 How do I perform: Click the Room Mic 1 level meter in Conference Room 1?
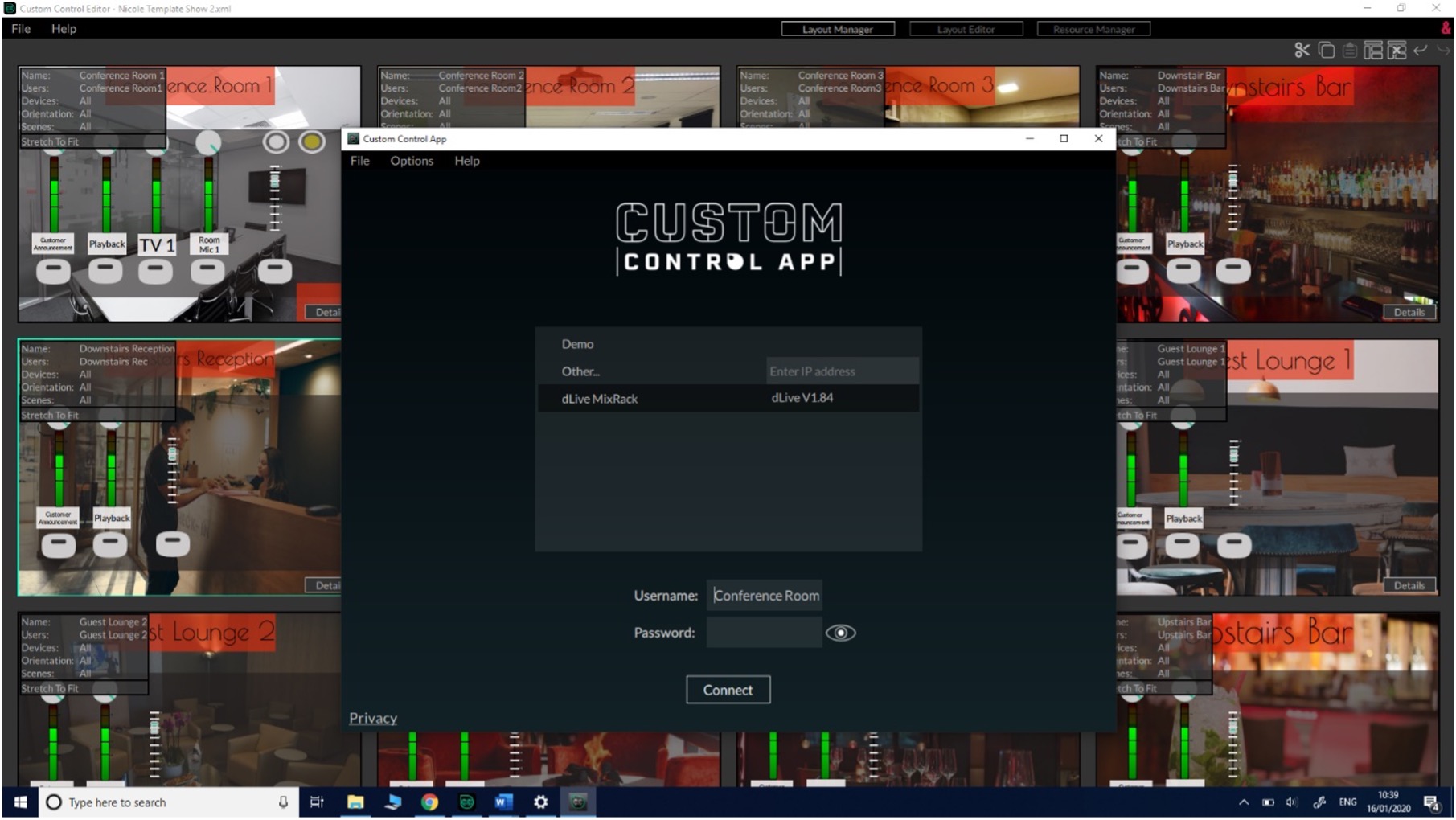coord(208,193)
